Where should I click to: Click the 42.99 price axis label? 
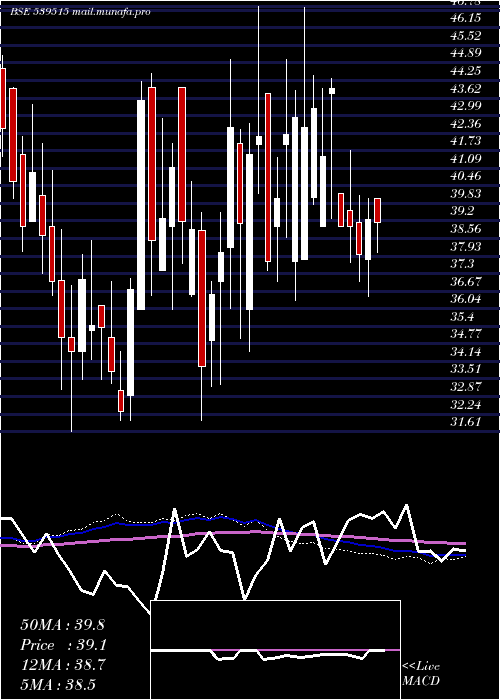(466, 106)
